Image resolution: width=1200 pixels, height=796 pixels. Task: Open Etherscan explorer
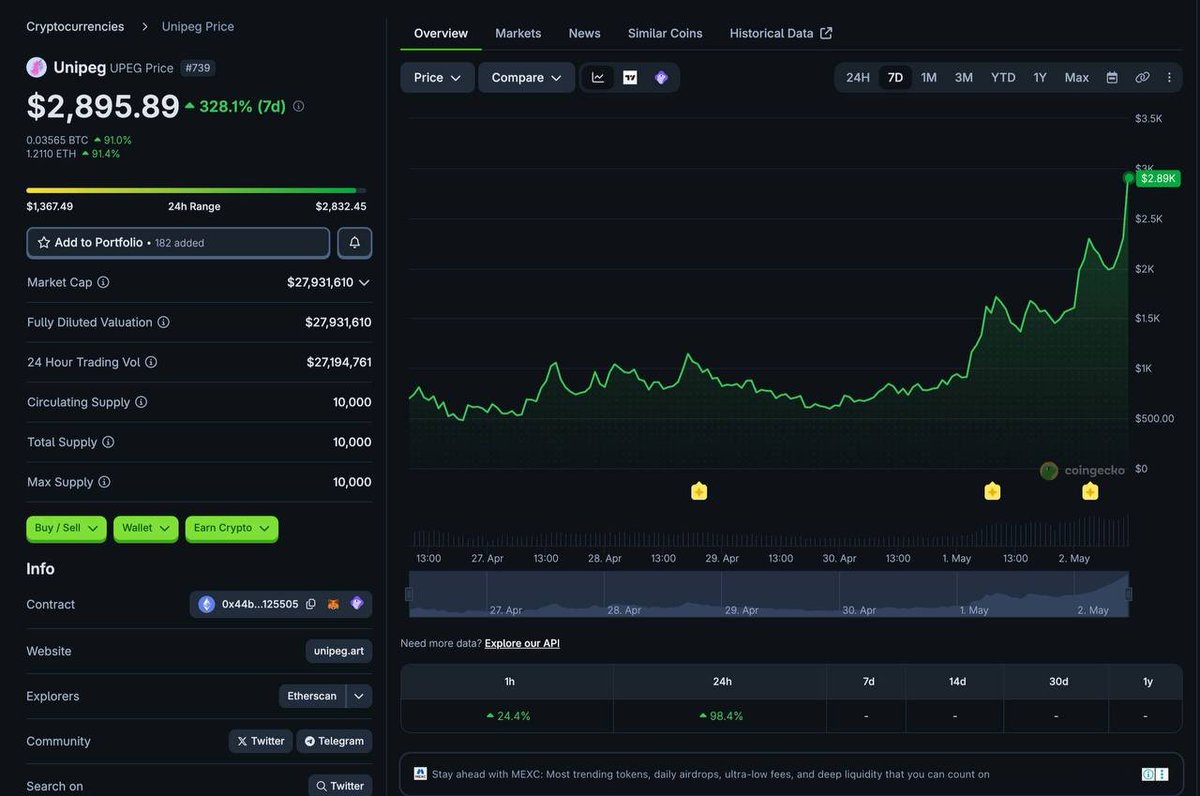click(312, 696)
